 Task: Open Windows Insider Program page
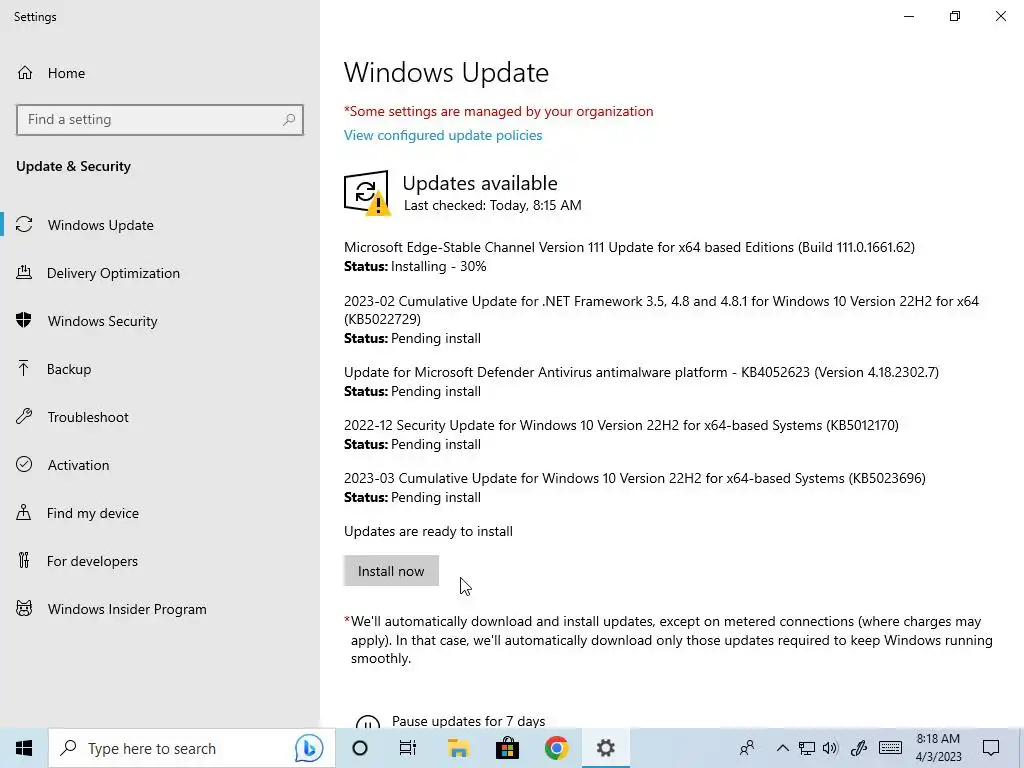[160, 609]
